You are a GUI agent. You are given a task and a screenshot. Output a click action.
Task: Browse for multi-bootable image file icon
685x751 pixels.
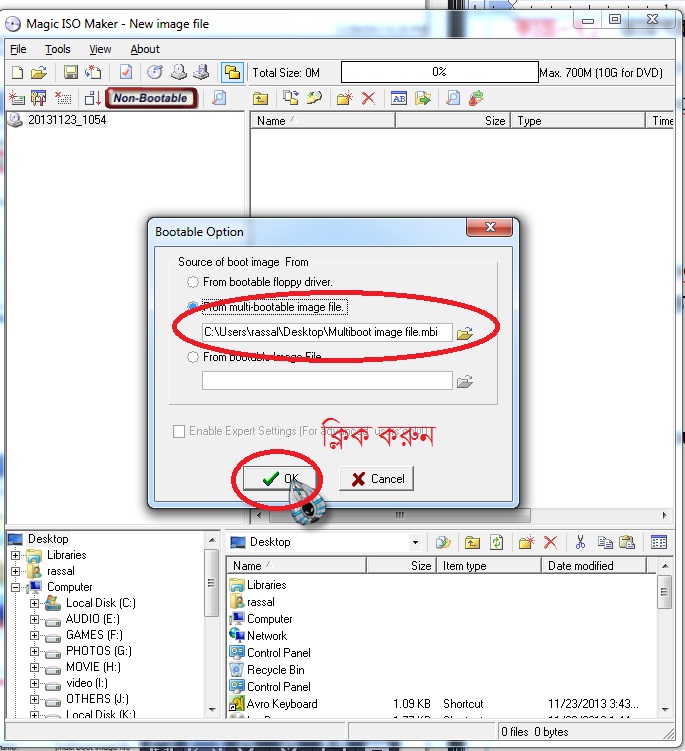tap(464, 333)
